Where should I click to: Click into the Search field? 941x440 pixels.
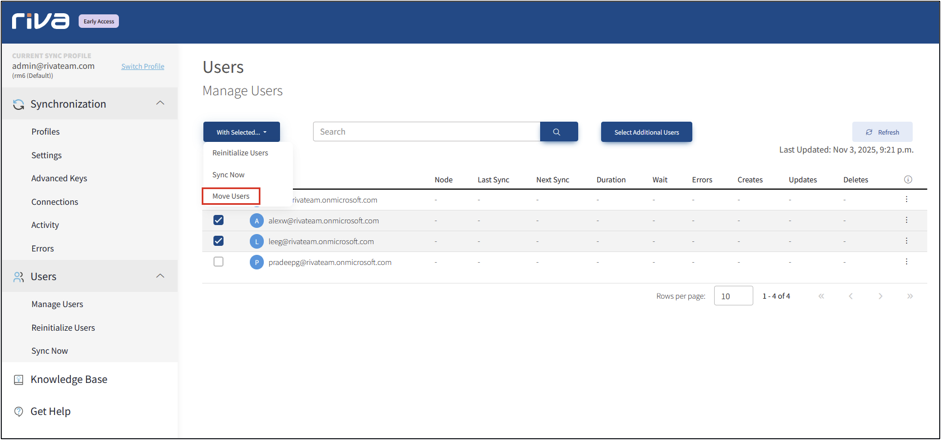427,132
